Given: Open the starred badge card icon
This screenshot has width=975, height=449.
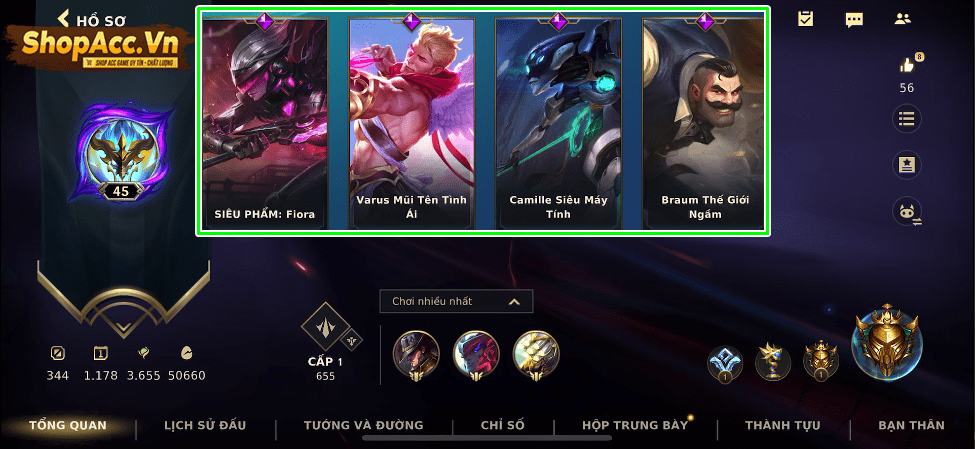Looking at the screenshot, I should coord(907,165).
